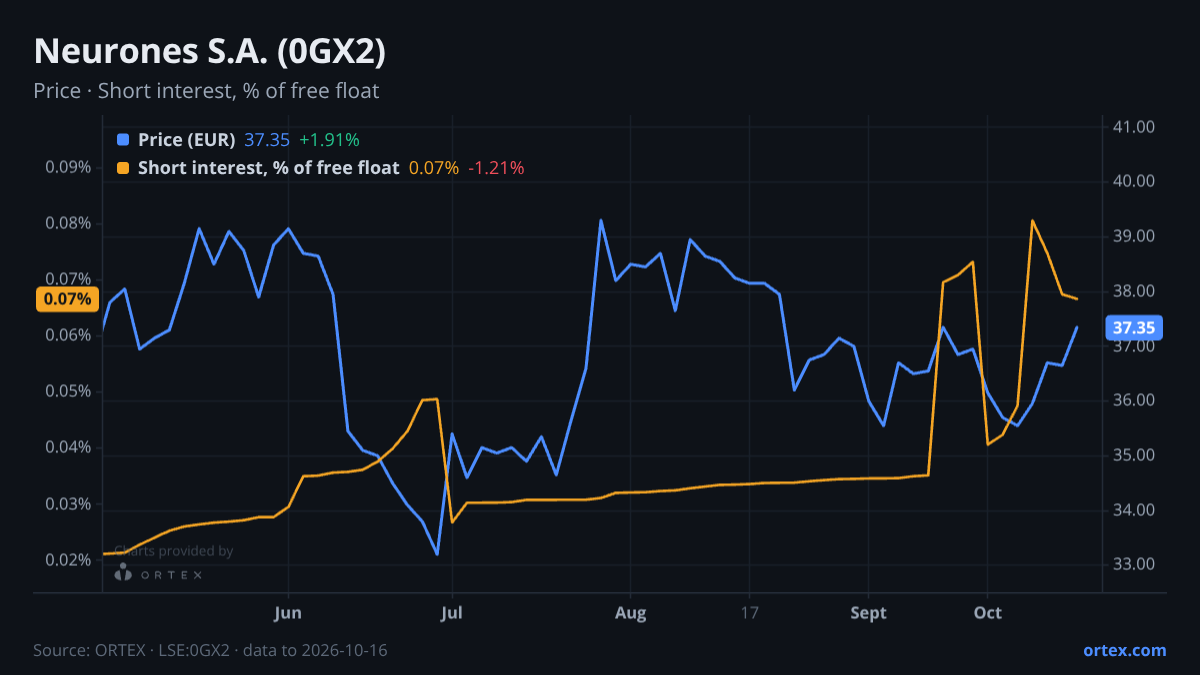Click the 0.03% left axis label

pyautogui.click(x=68, y=504)
